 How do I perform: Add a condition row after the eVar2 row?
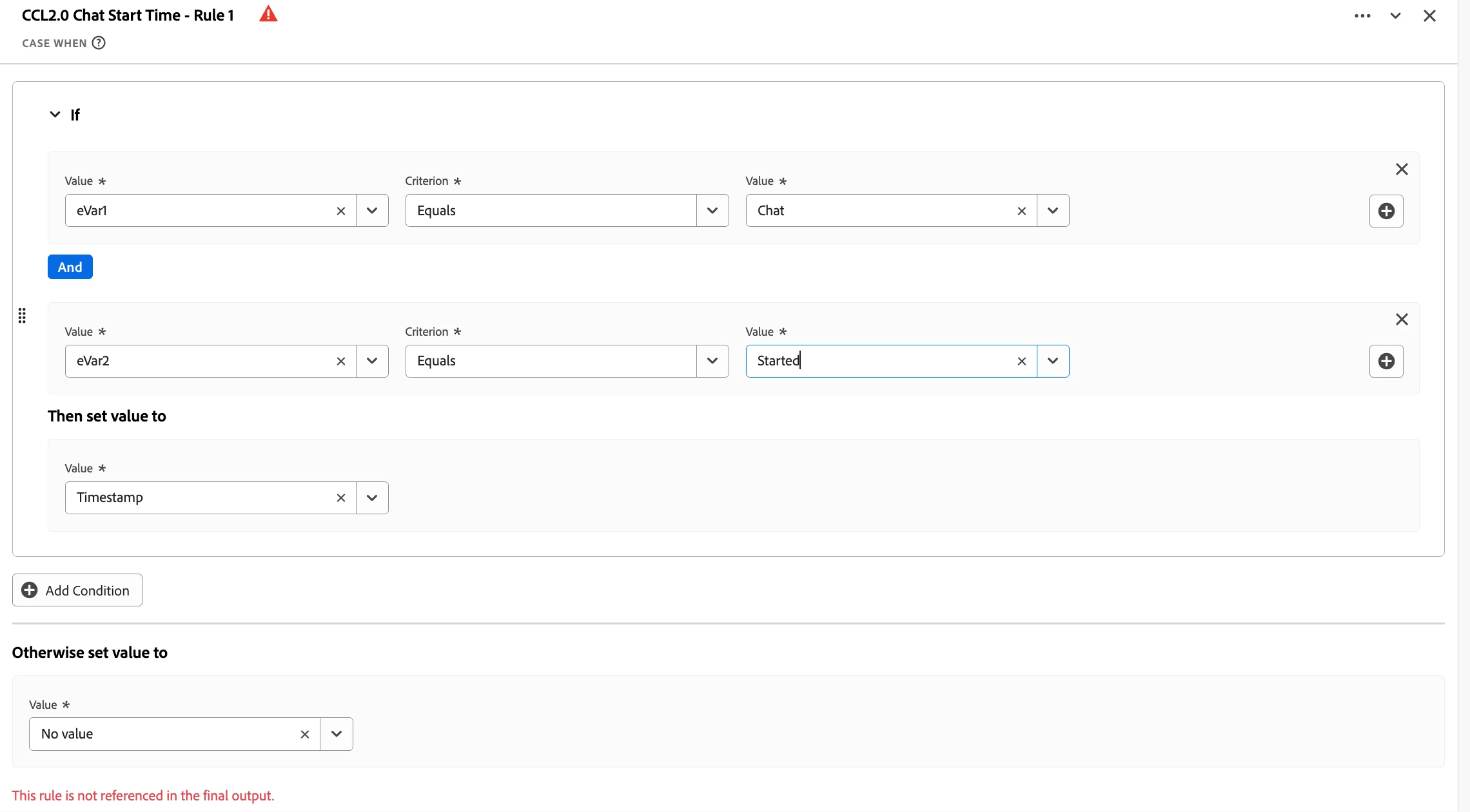pyautogui.click(x=1386, y=361)
